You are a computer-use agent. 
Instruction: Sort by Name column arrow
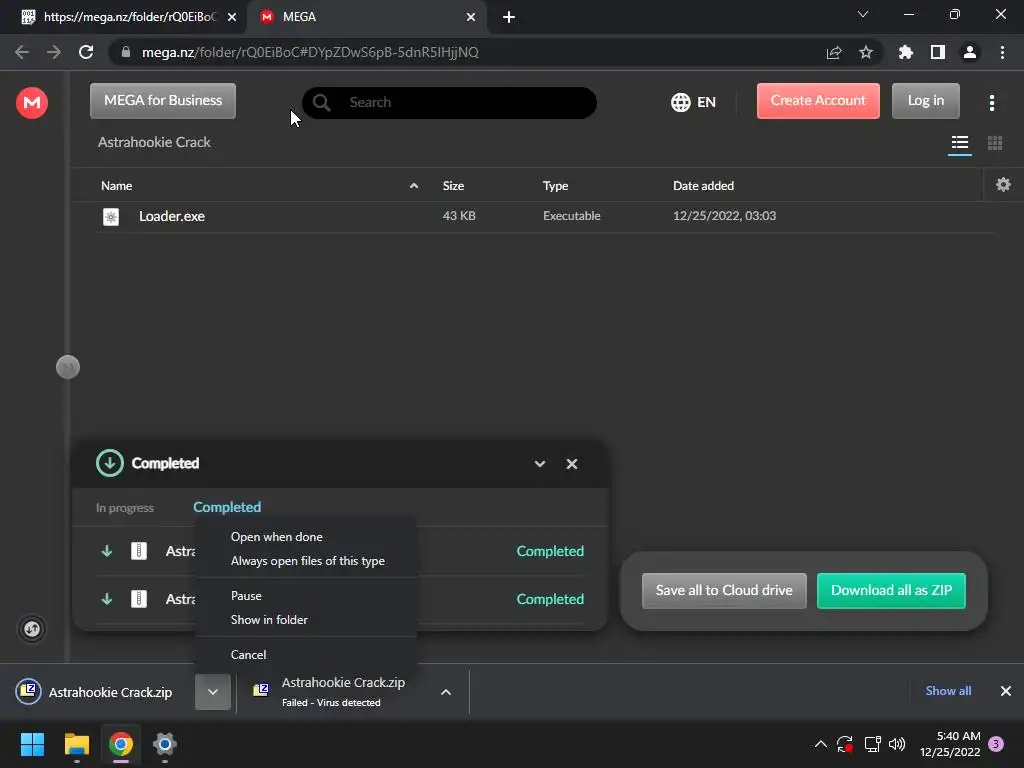[x=413, y=186]
